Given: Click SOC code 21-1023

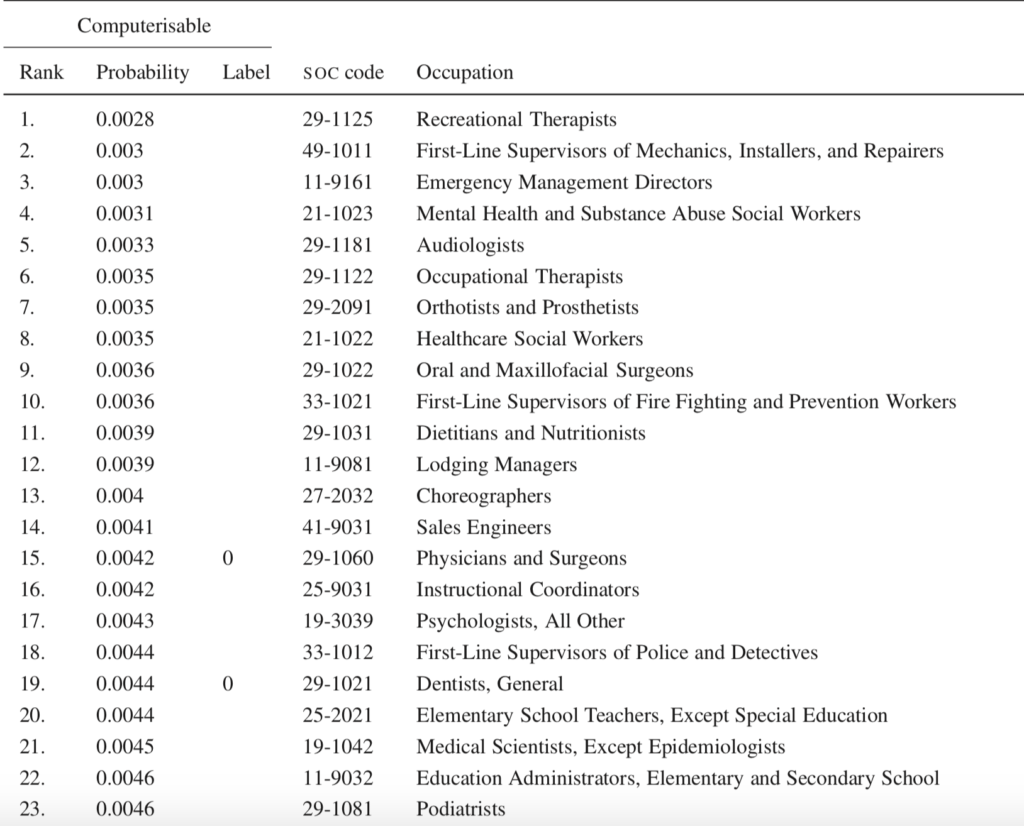Looking at the screenshot, I should pyautogui.click(x=337, y=214).
